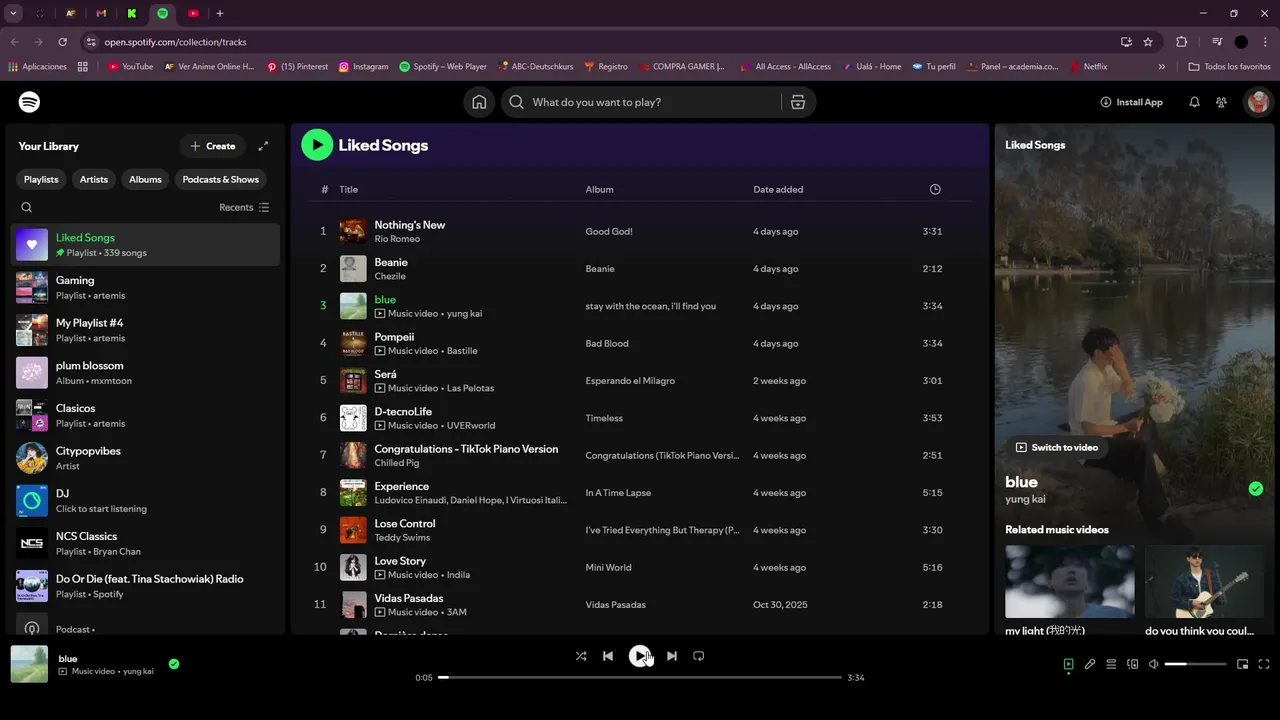This screenshot has height=720, width=1280.
Task: Open Chrome extensions puzzle icon
Action: (1181, 42)
